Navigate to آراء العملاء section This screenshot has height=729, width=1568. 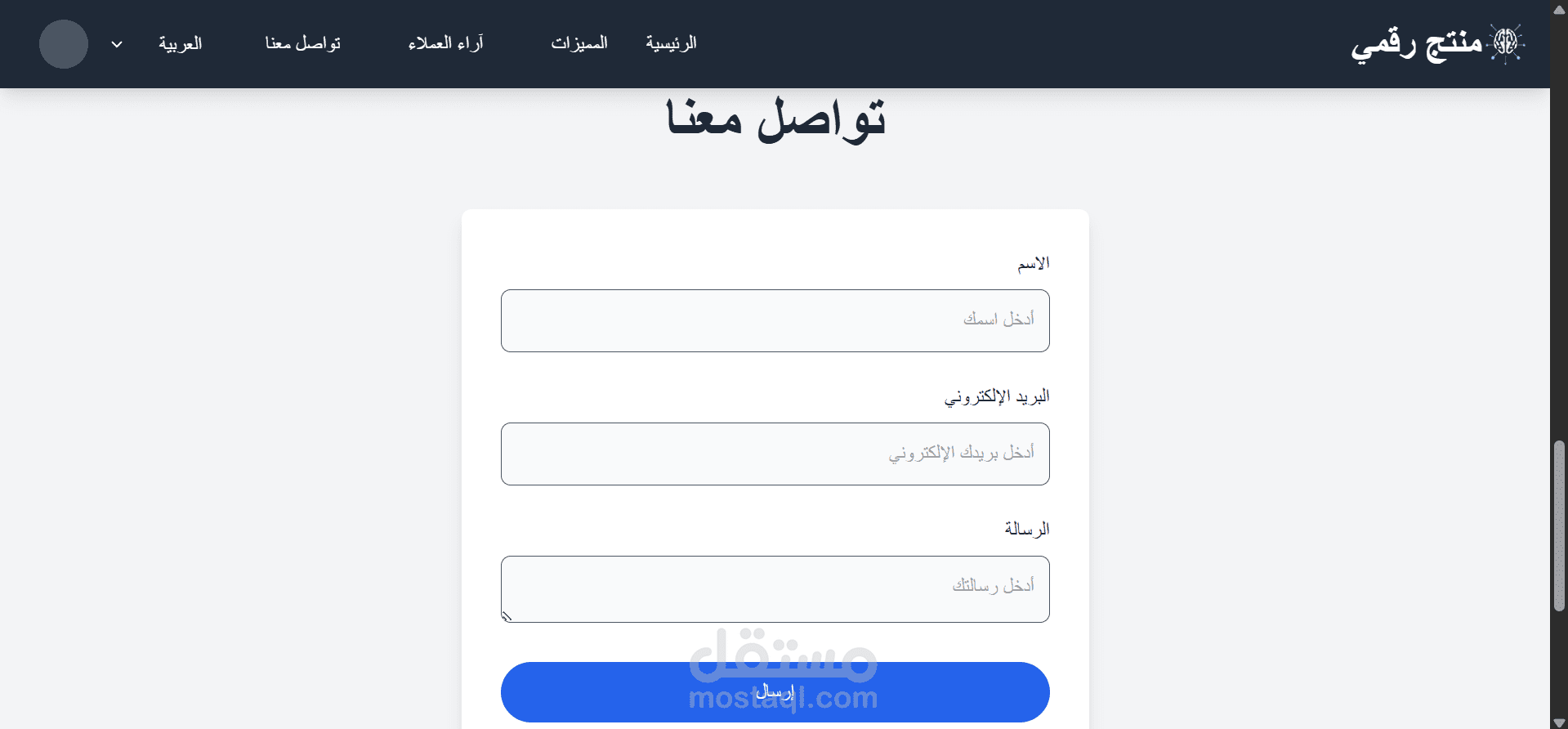click(445, 44)
